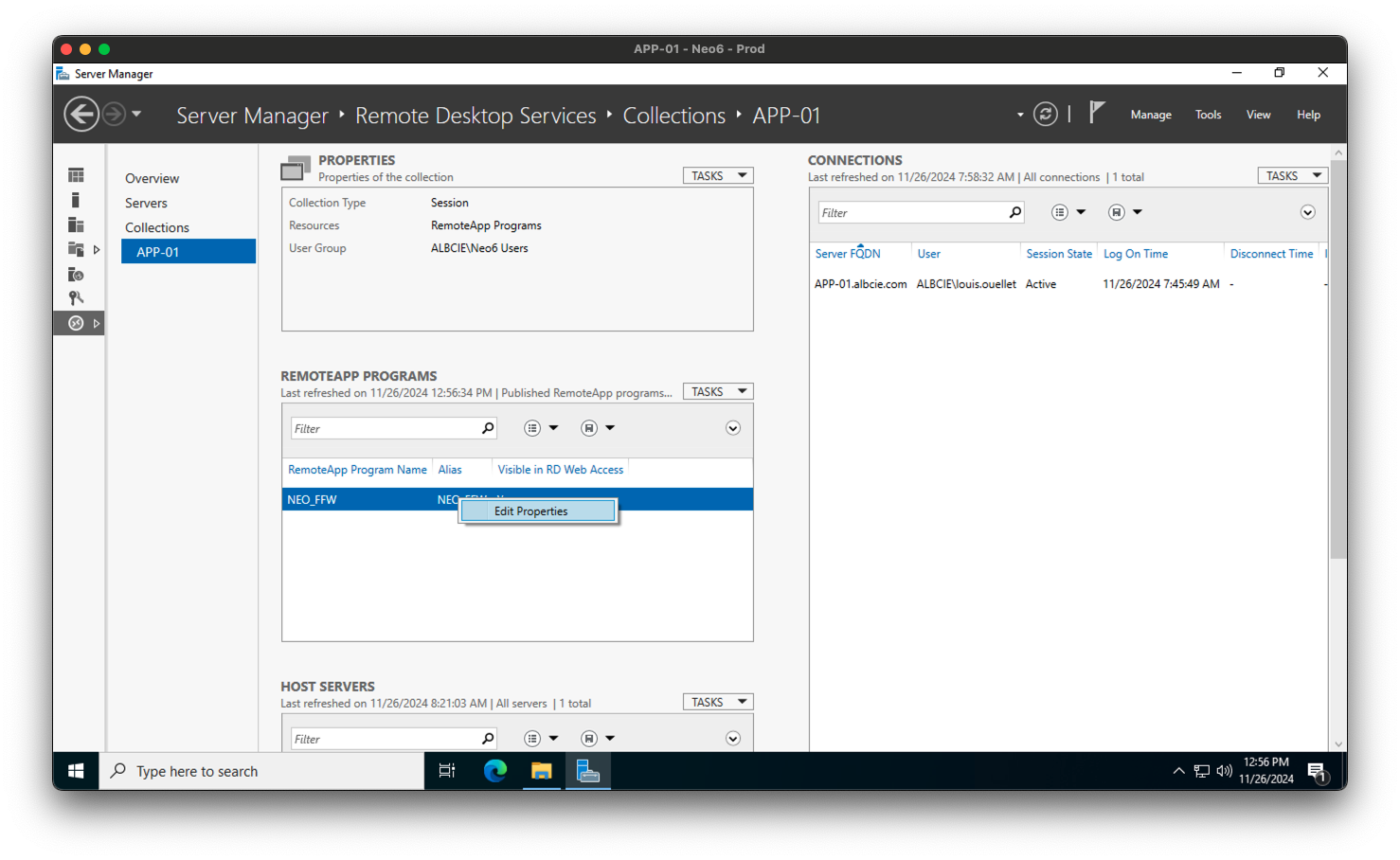Open the All Servers sidebar icon
1400x860 pixels.
pos(76,224)
